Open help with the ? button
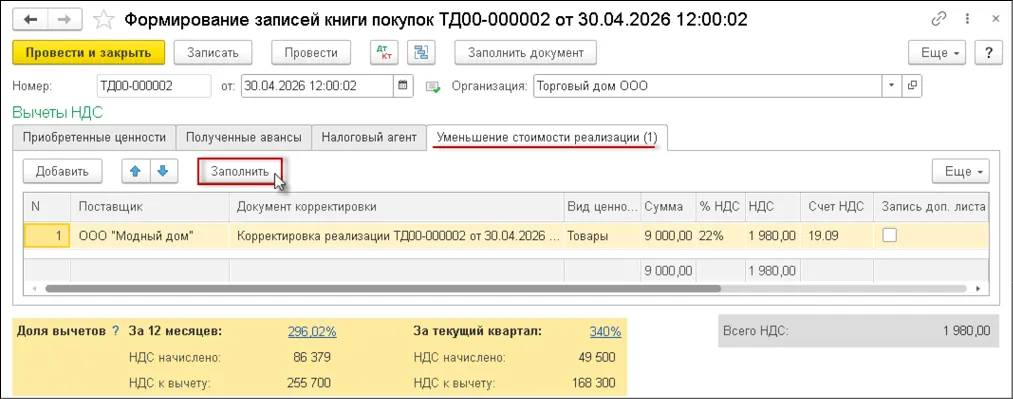This screenshot has width=1013, height=399. [x=988, y=53]
